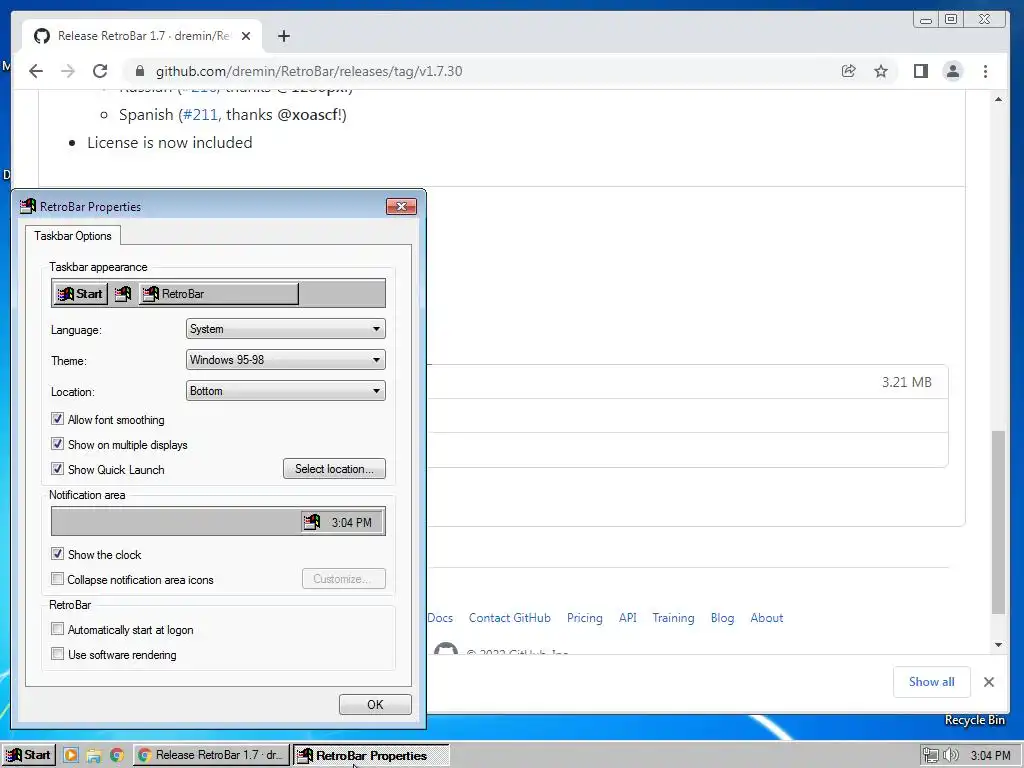Dismiss the downloads bar with X
This screenshot has height=768, width=1024.
pyautogui.click(x=989, y=682)
